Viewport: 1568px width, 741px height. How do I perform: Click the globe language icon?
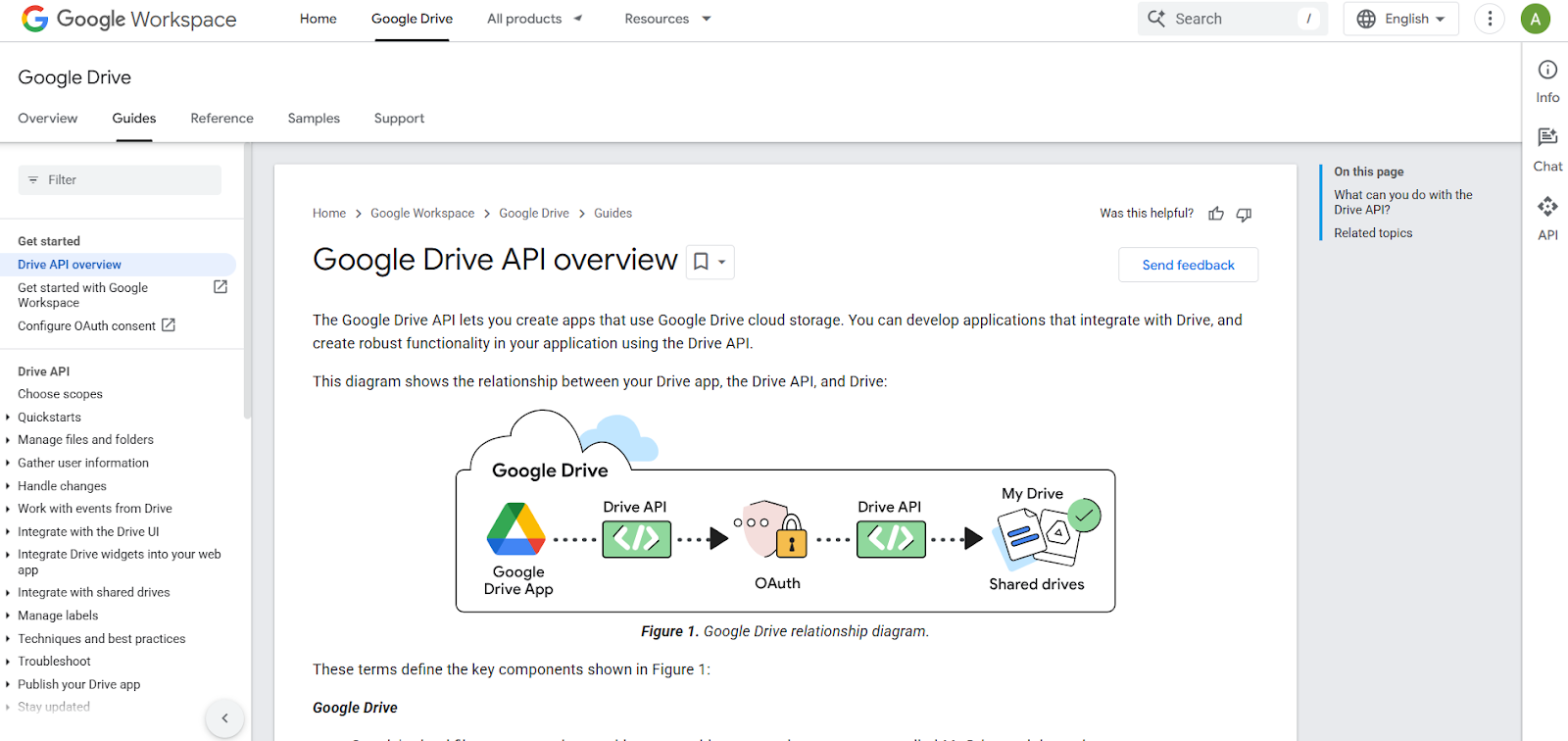(x=1366, y=19)
